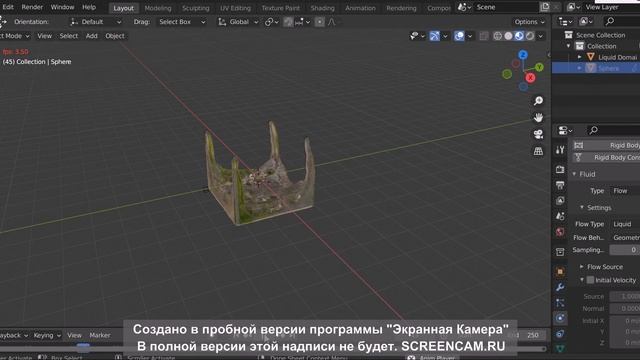Expand the Liquid Domain outliner item
Screen dimensions: 640x360
point(580,57)
